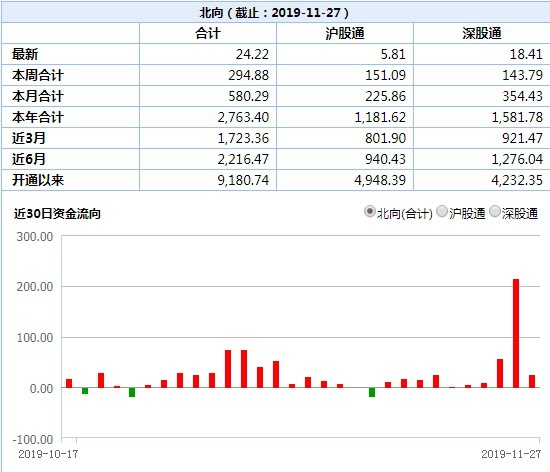Click the -100.00 axis label

tap(33, 439)
